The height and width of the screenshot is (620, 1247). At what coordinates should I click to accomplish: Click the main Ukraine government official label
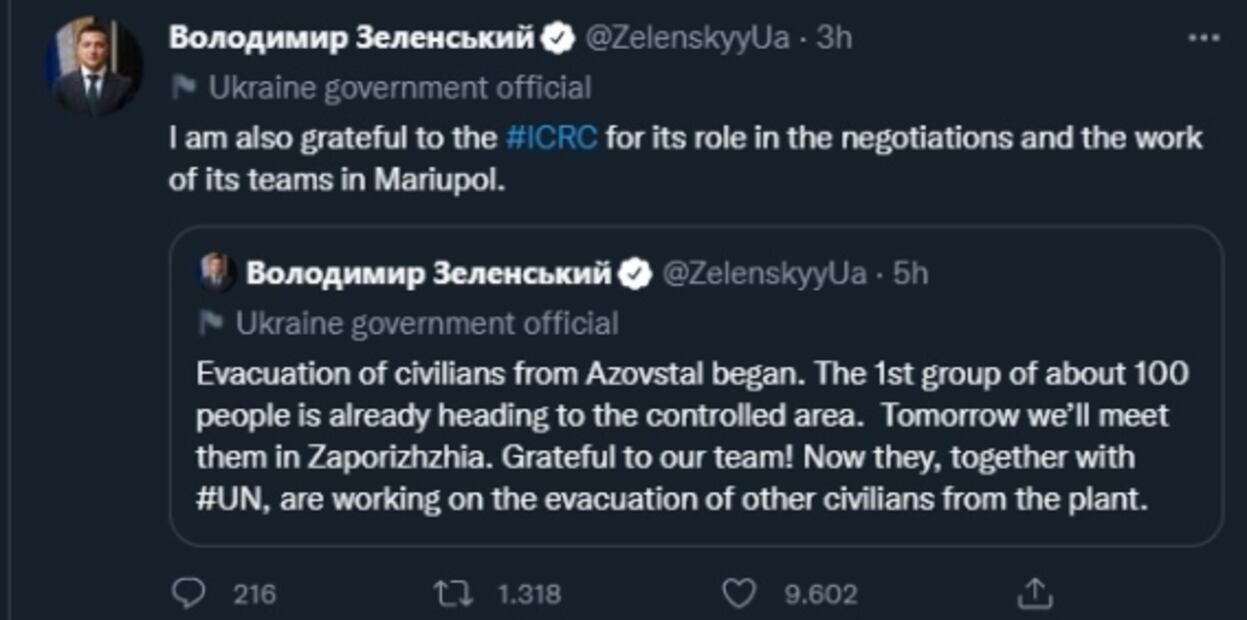pos(400,88)
